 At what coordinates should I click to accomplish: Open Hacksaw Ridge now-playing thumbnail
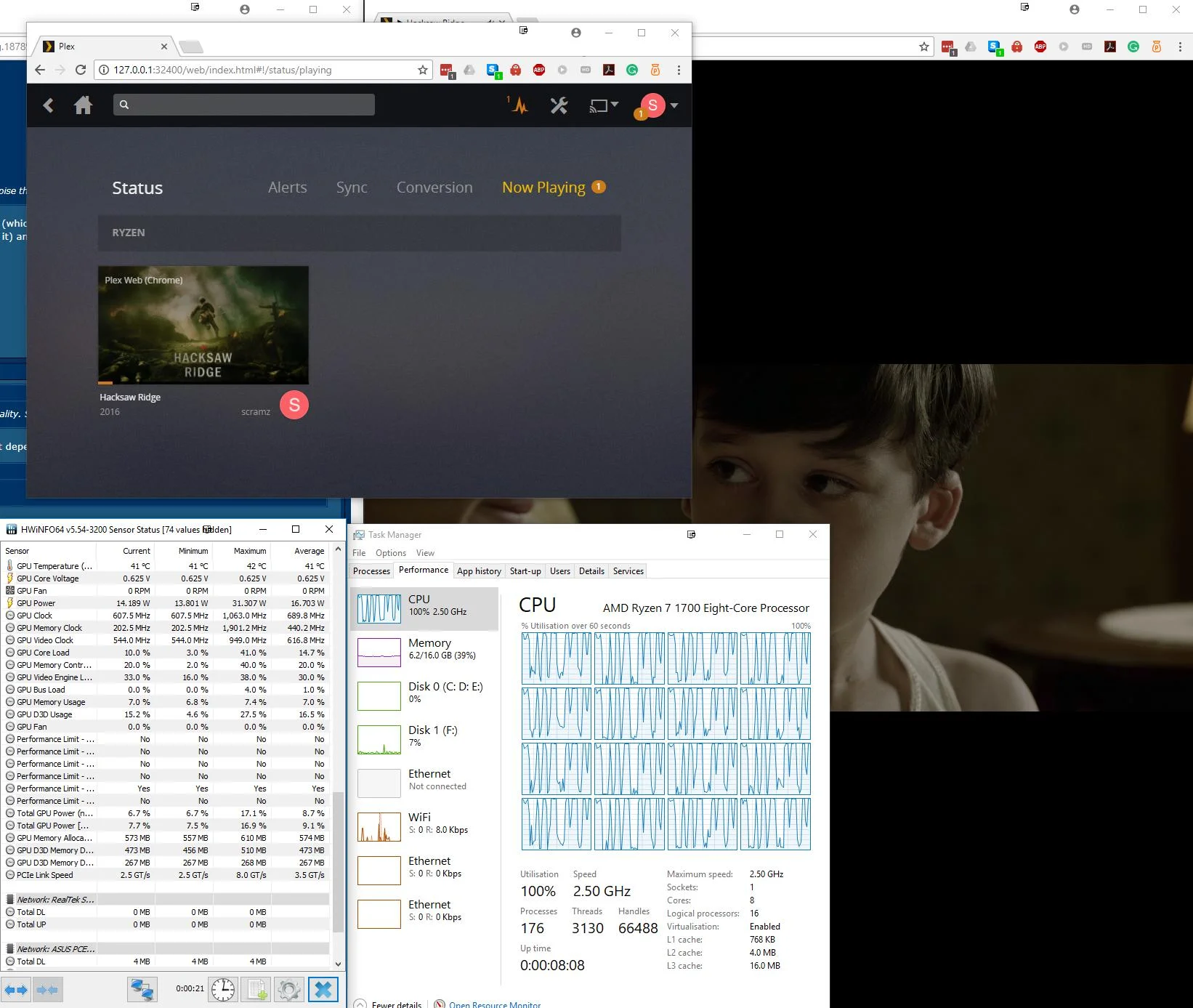(203, 325)
